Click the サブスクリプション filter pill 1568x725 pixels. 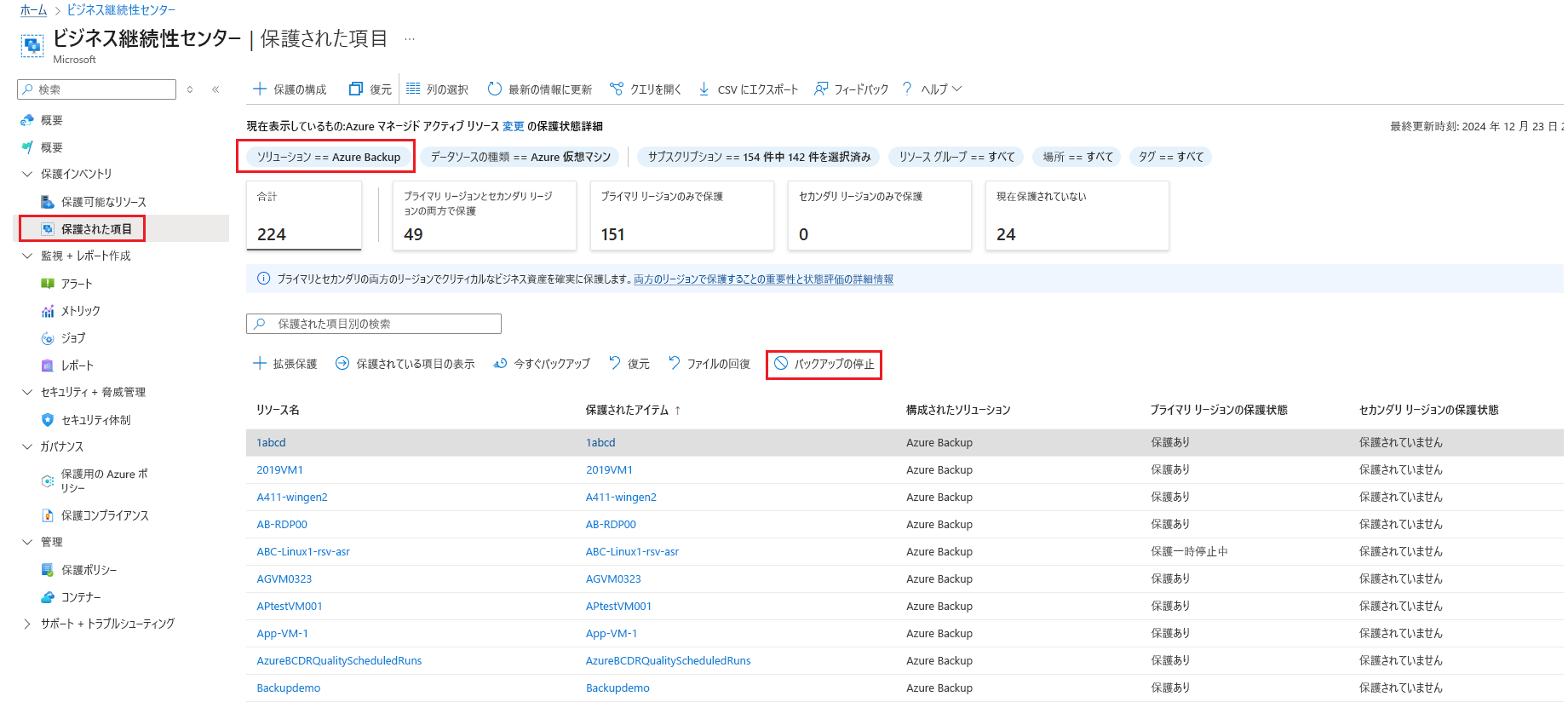759,157
